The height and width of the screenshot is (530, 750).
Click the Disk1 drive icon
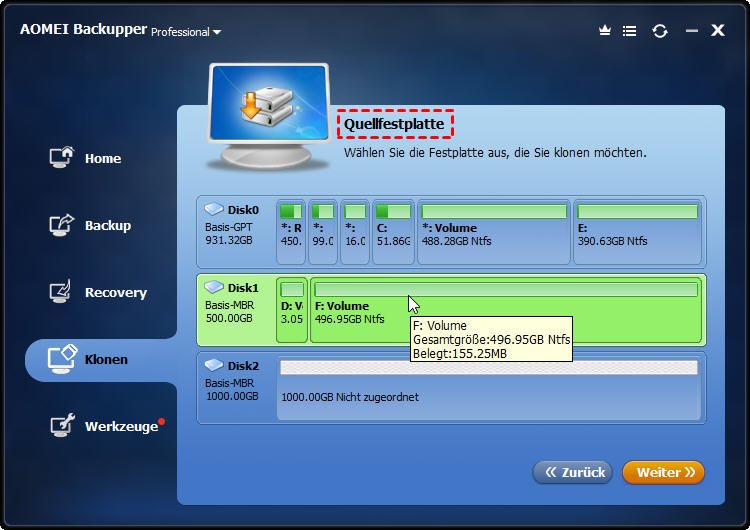coord(214,287)
